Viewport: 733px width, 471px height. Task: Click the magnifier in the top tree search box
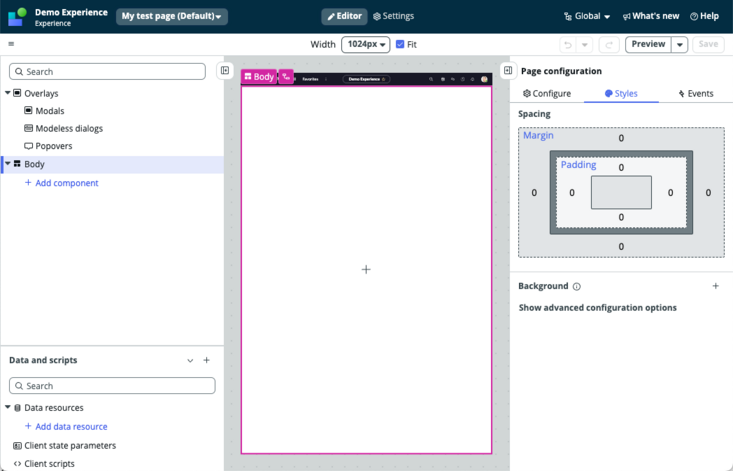19,71
